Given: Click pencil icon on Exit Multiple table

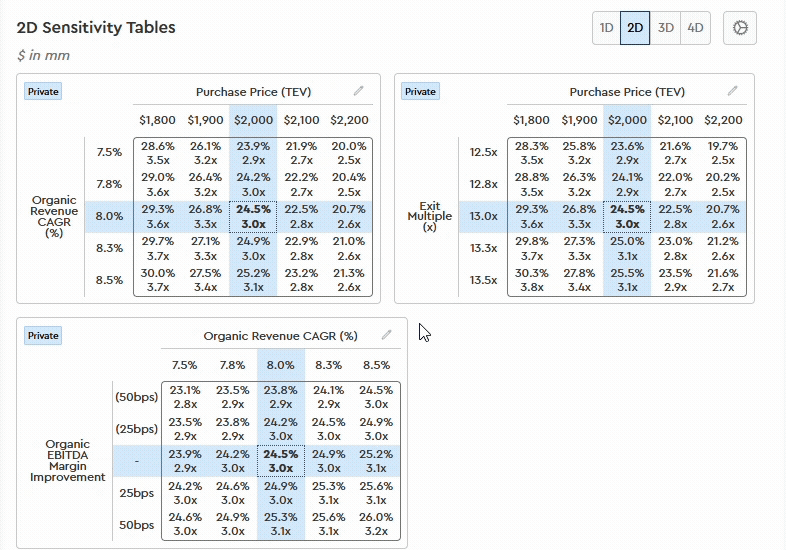Looking at the screenshot, I should [x=733, y=91].
